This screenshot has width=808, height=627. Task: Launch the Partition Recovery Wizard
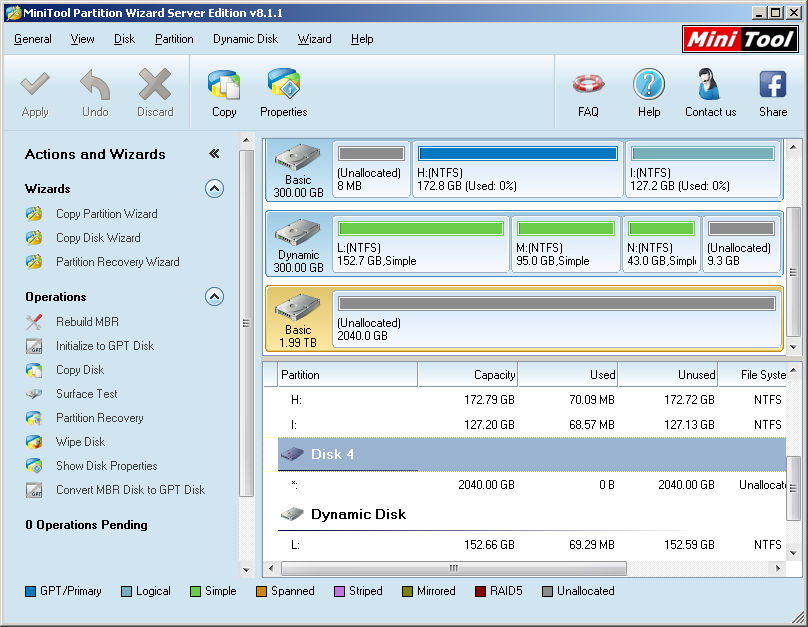pyautogui.click(x=117, y=262)
